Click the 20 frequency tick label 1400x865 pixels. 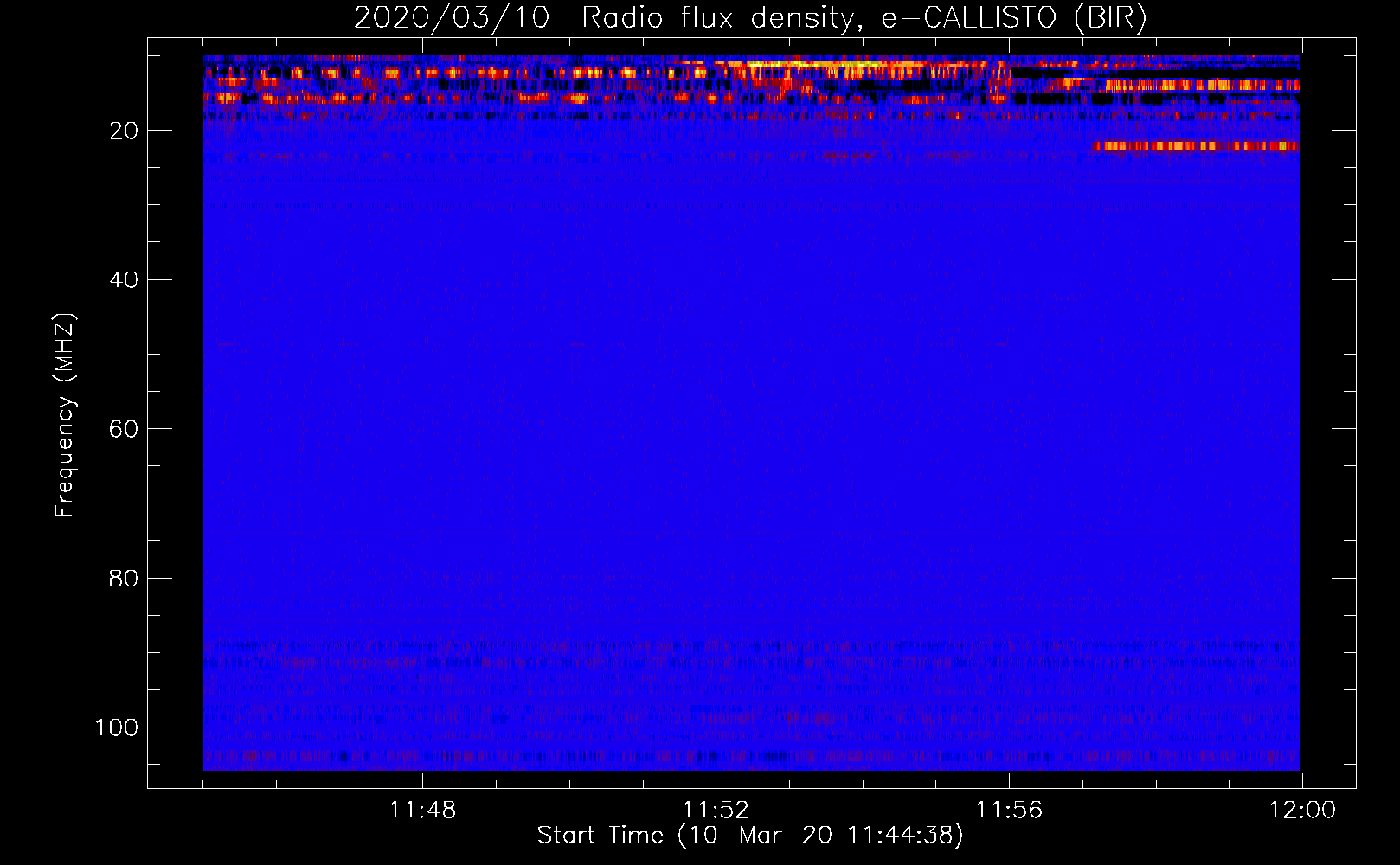[124, 131]
